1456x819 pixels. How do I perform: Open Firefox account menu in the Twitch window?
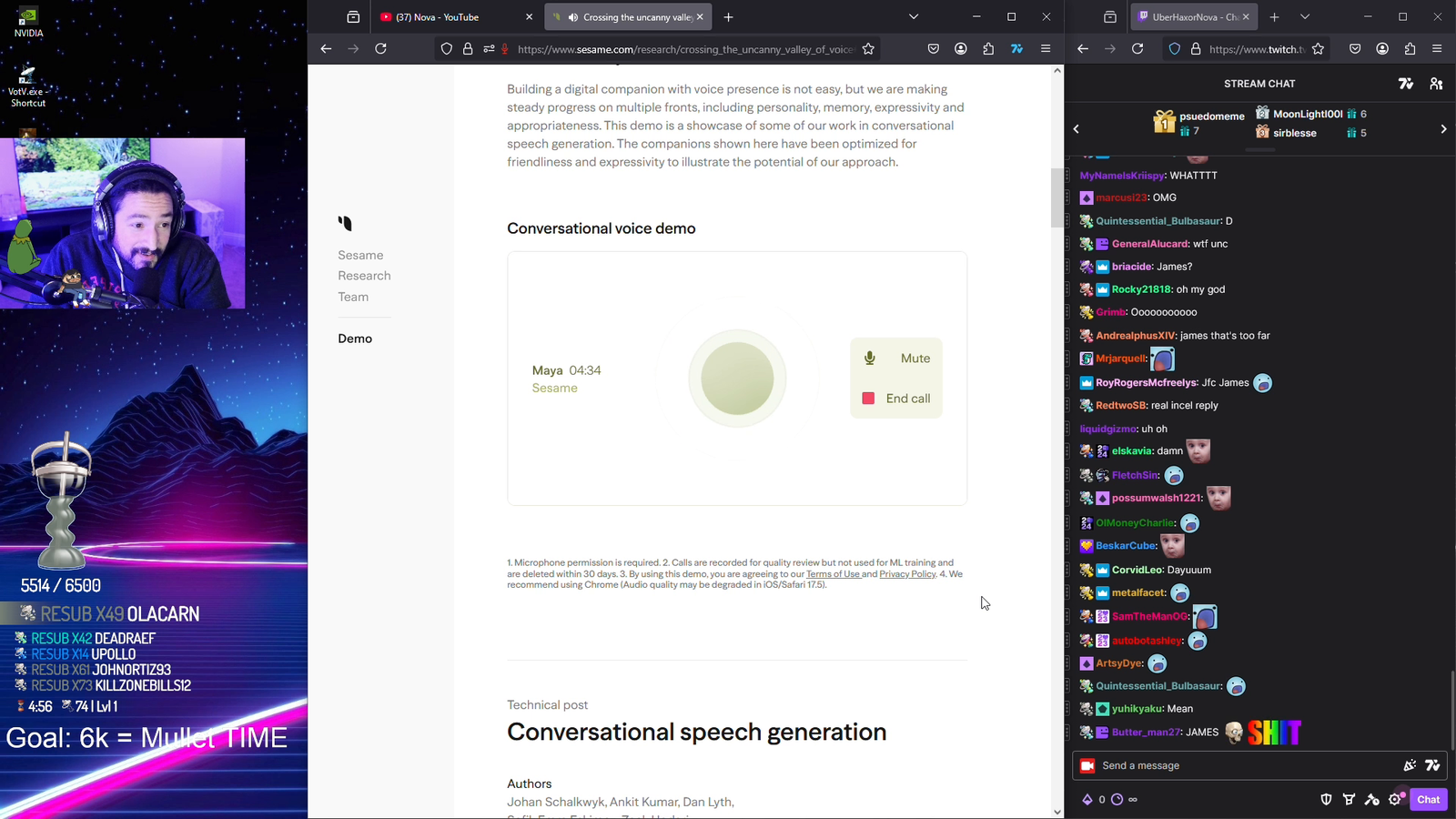(x=1382, y=49)
